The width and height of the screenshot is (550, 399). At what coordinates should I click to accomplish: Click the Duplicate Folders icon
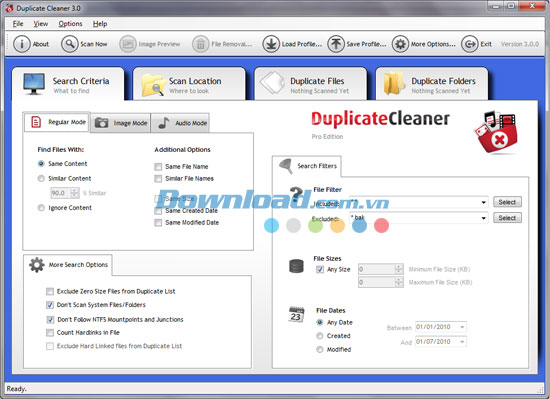tap(394, 83)
